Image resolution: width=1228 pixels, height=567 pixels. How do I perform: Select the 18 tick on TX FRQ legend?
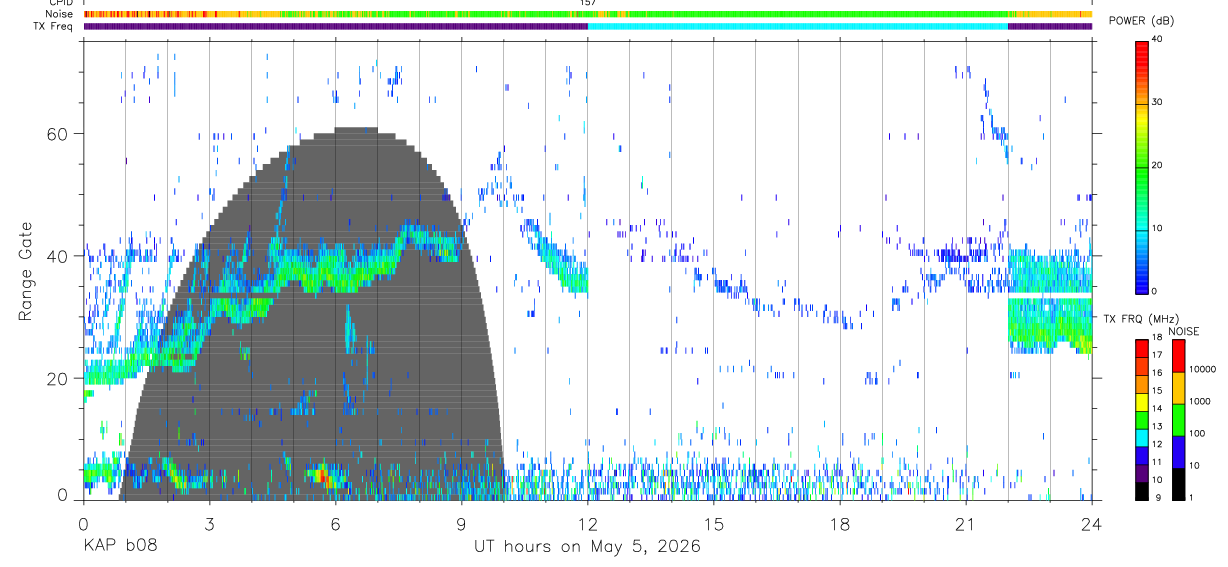(1157, 337)
